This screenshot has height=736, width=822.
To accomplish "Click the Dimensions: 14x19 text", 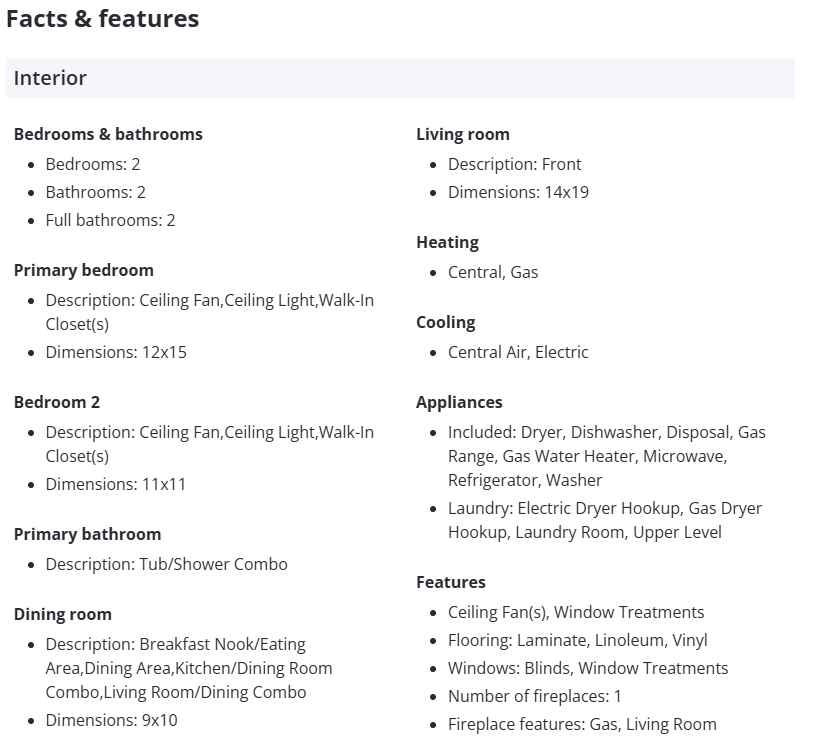I will (x=518, y=192).
